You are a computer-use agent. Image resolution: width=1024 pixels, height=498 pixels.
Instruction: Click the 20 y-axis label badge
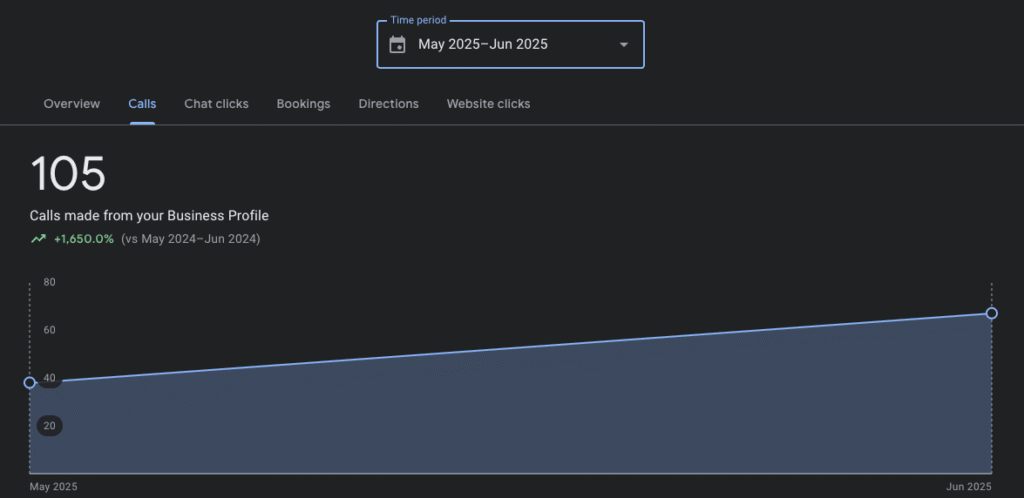click(x=50, y=426)
